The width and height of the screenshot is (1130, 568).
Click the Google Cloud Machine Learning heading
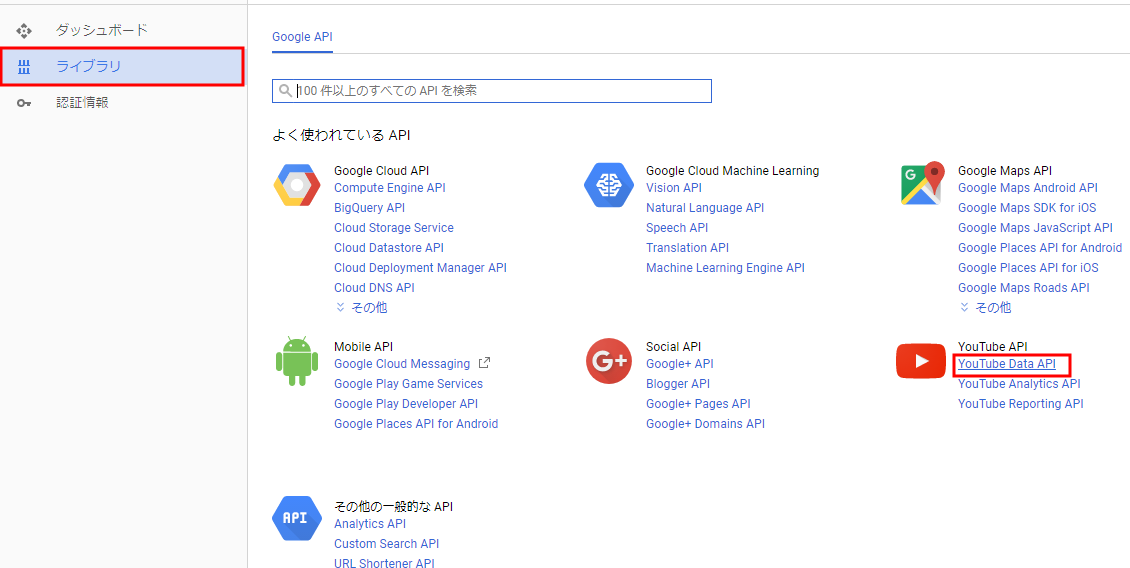tap(733, 171)
